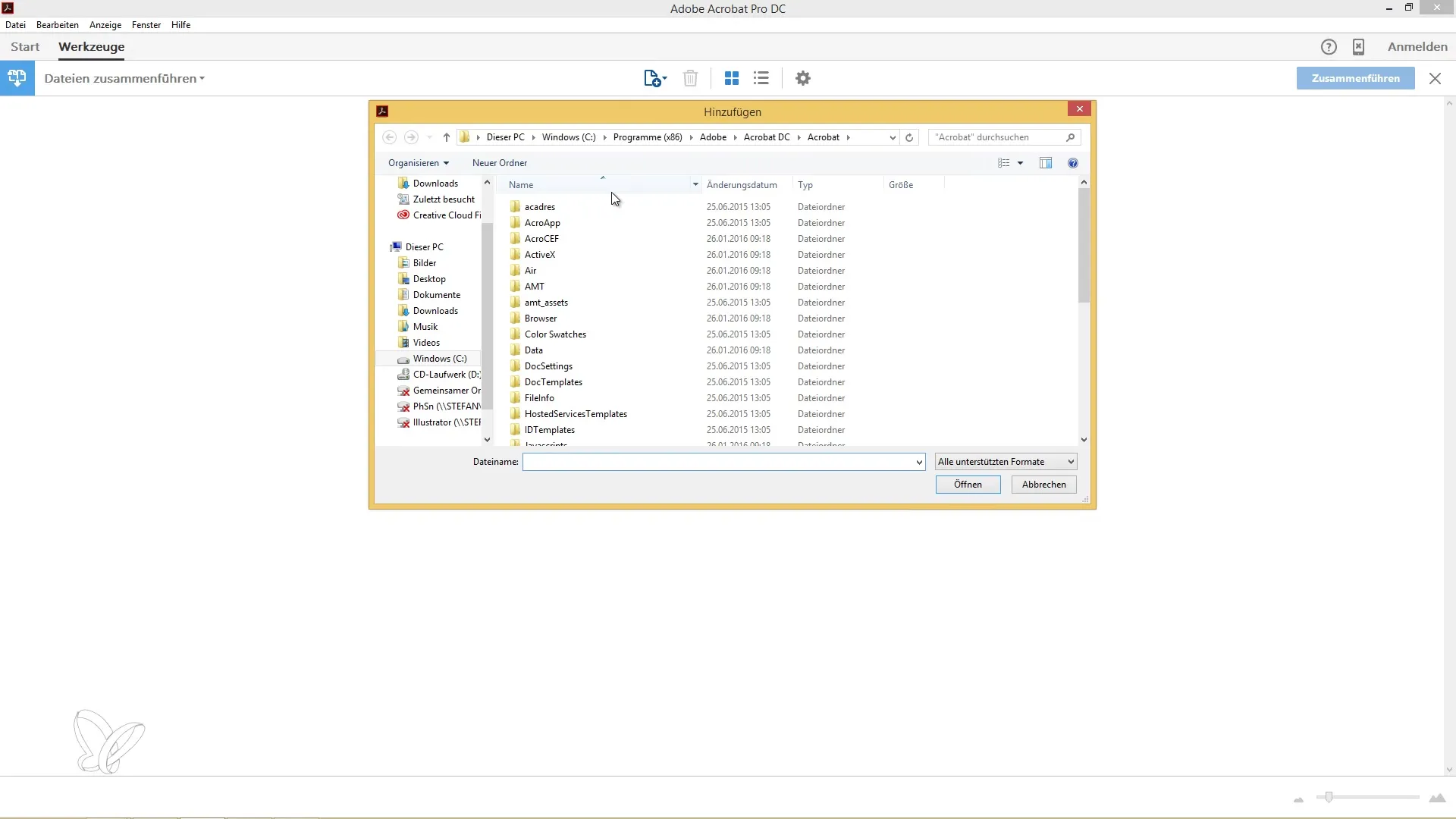Select the 'Start' tab in main toolbar
The image size is (1456, 819).
point(24,46)
